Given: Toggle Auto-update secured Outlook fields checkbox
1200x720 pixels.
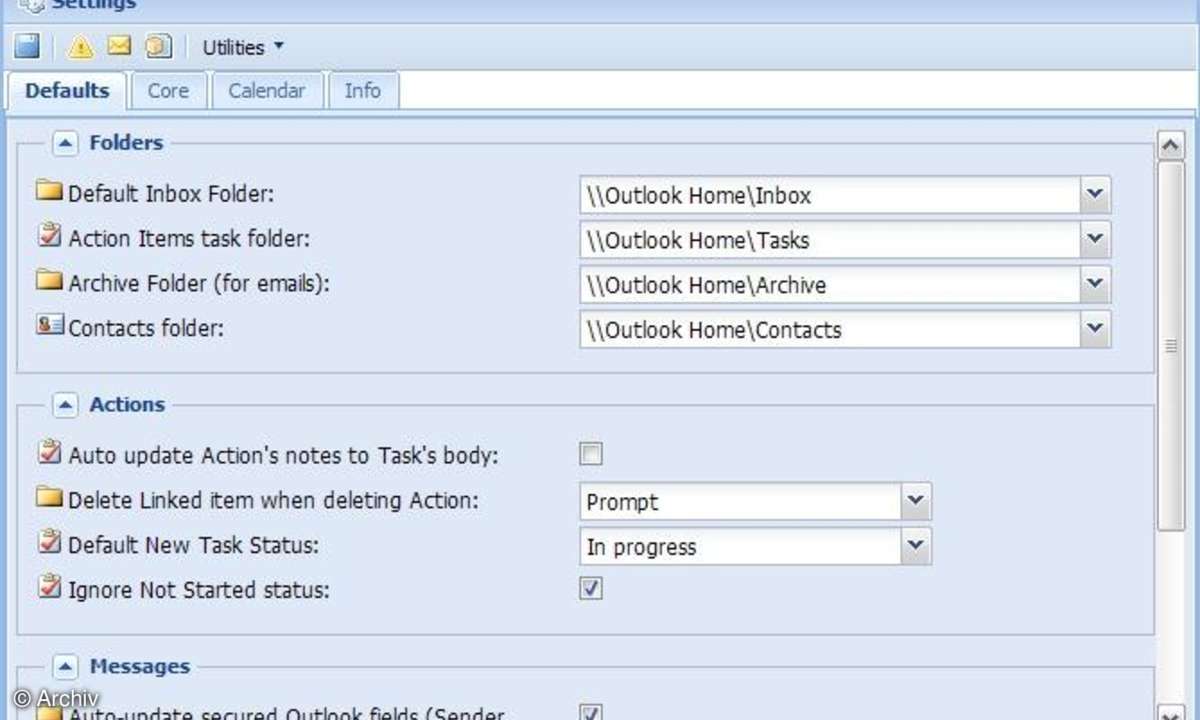Looking at the screenshot, I should (591, 712).
